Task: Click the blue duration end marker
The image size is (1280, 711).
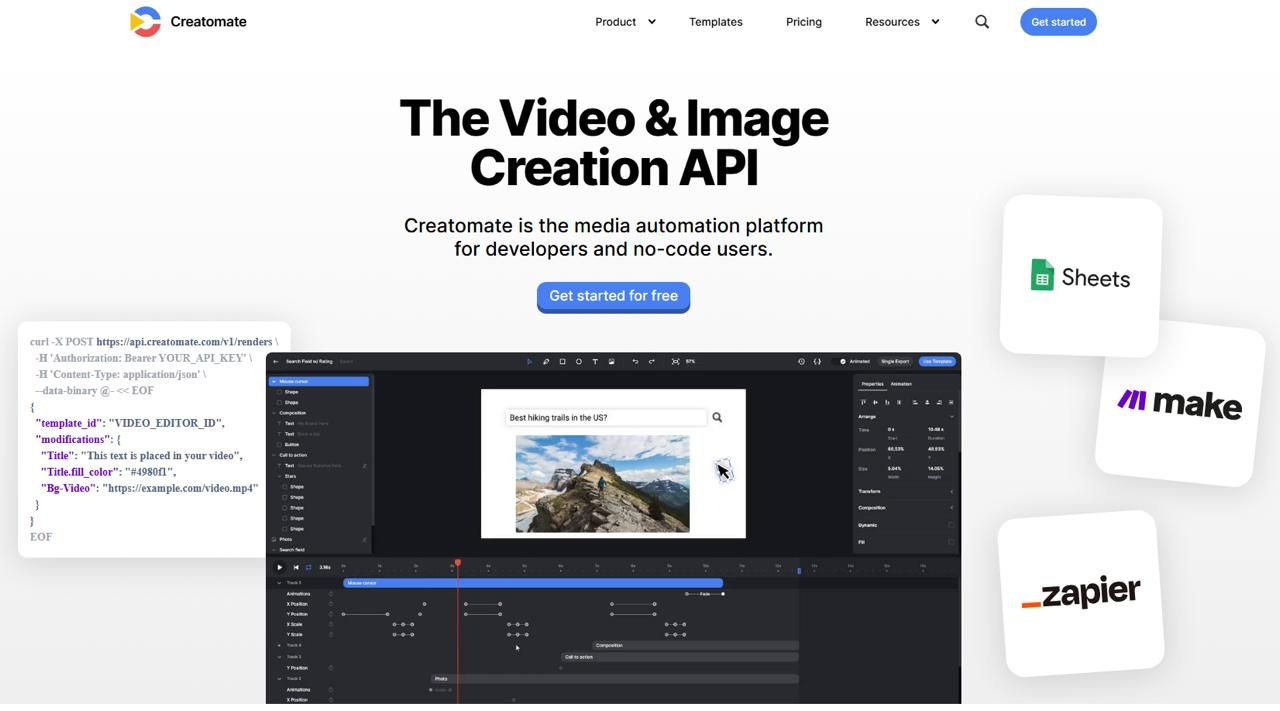Action: tap(798, 570)
